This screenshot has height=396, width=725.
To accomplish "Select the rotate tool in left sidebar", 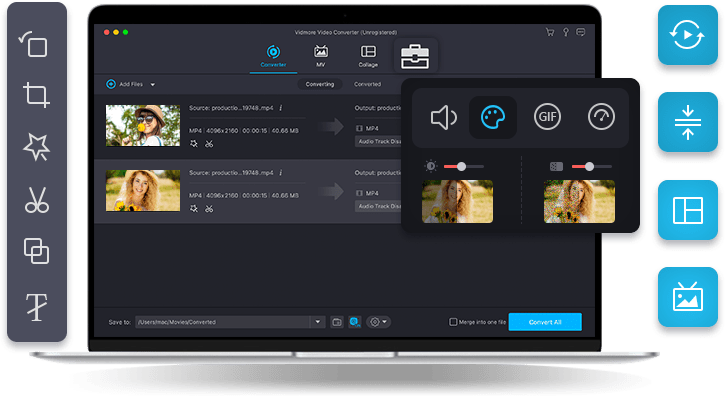I will (x=34, y=44).
